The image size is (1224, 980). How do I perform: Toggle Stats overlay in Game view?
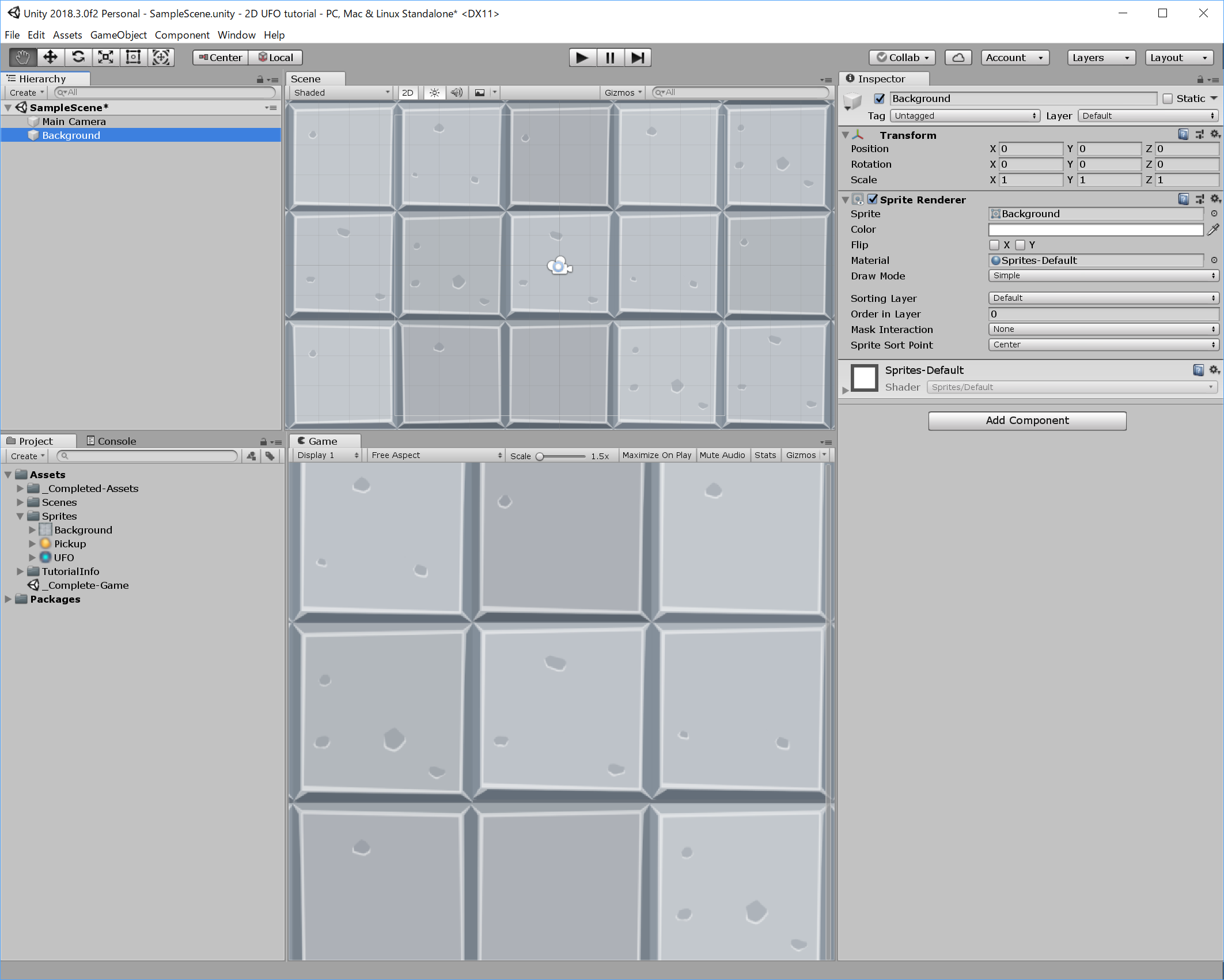pos(766,455)
